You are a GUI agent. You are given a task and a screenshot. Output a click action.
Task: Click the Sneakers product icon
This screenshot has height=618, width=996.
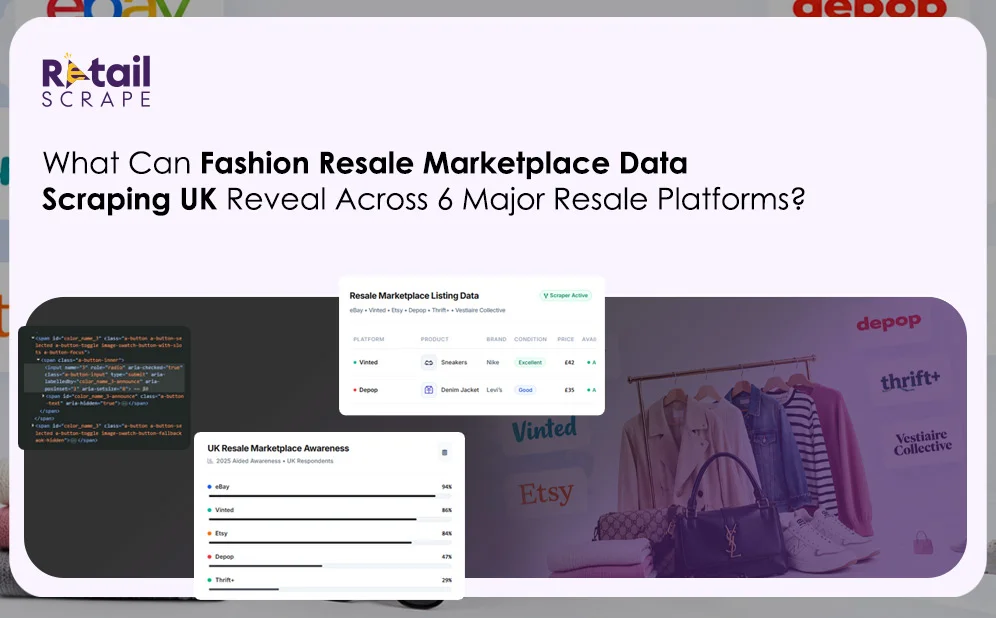pos(429,363)
